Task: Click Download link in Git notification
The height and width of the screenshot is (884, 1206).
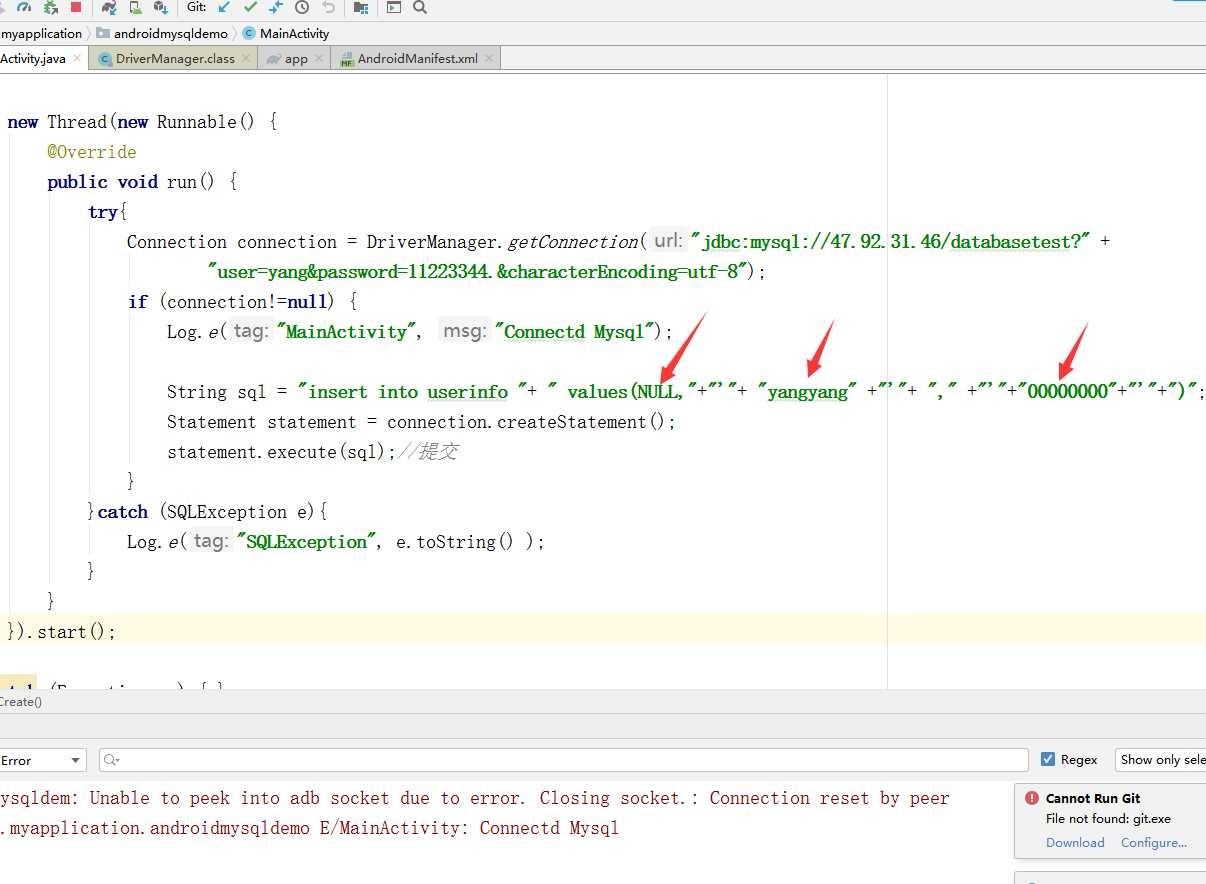Action: pyautogui.click(x=1075, y=842)
